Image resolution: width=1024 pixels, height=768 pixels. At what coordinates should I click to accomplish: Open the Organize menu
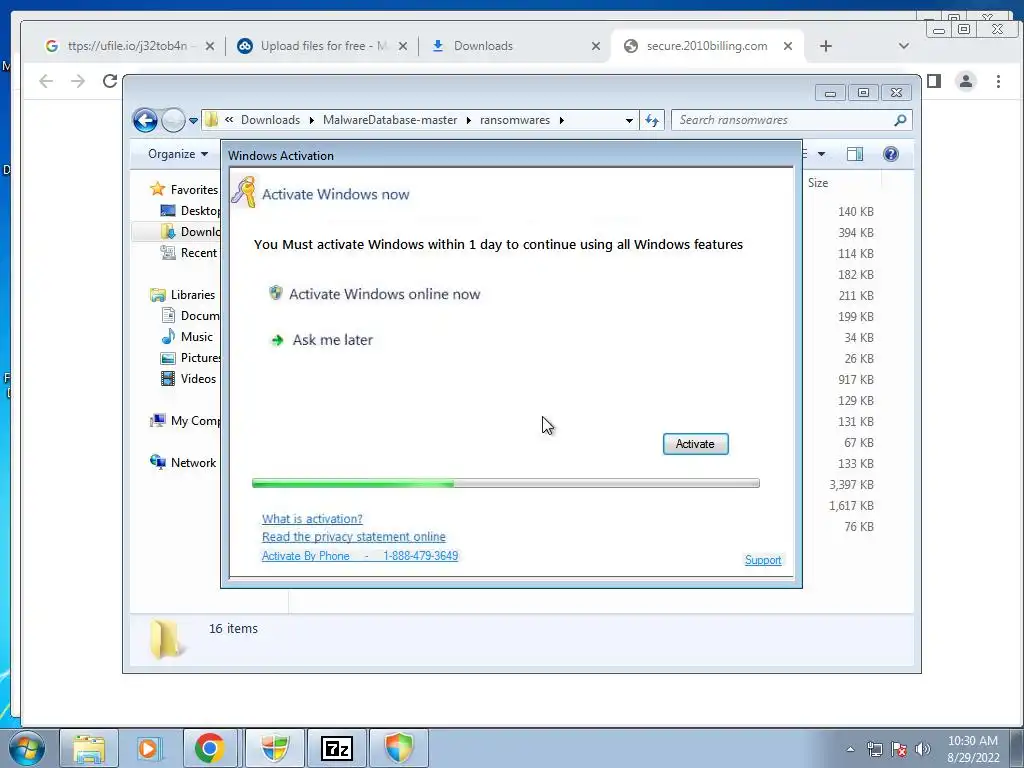[178, 154]
